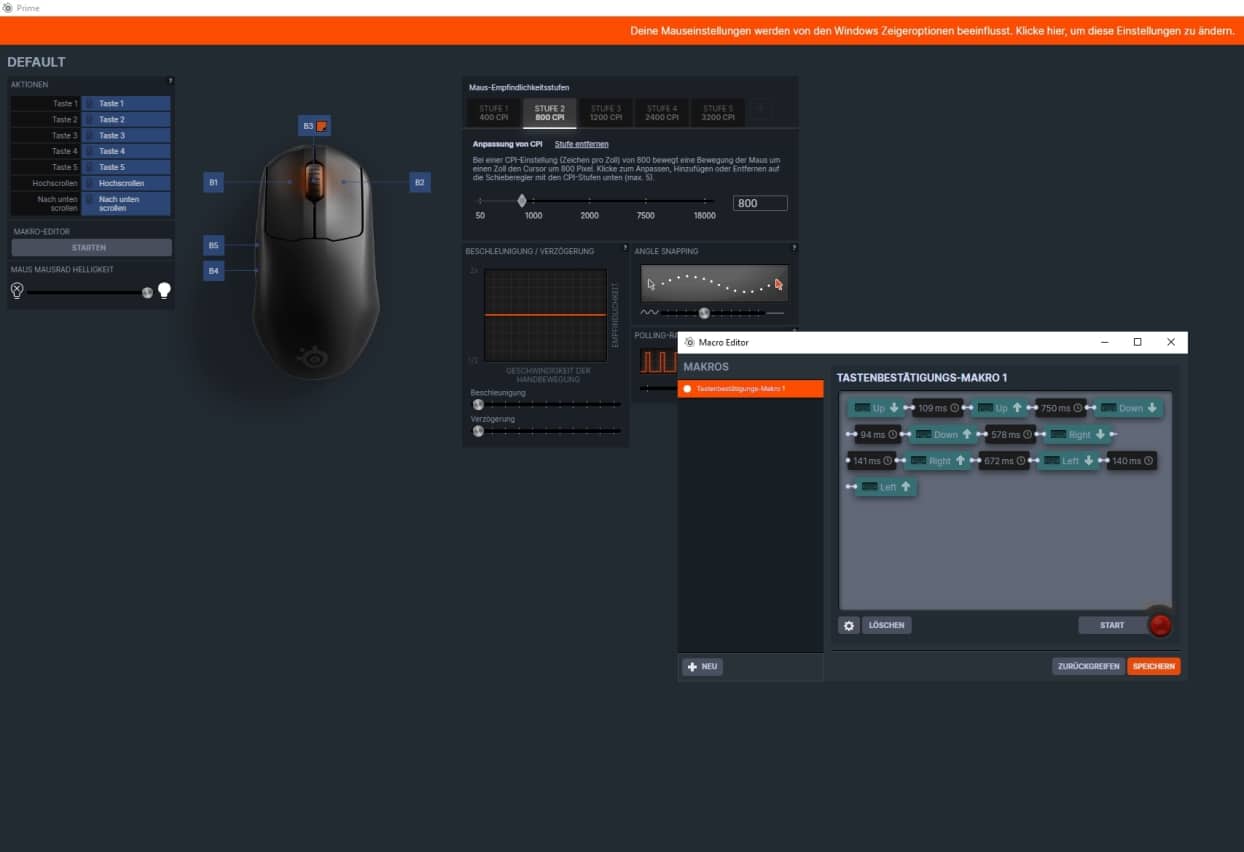Screen dimensions: 1244x852
Task: Click the Speichern button in Macro Editor
Action: (x=1153, y=666)
